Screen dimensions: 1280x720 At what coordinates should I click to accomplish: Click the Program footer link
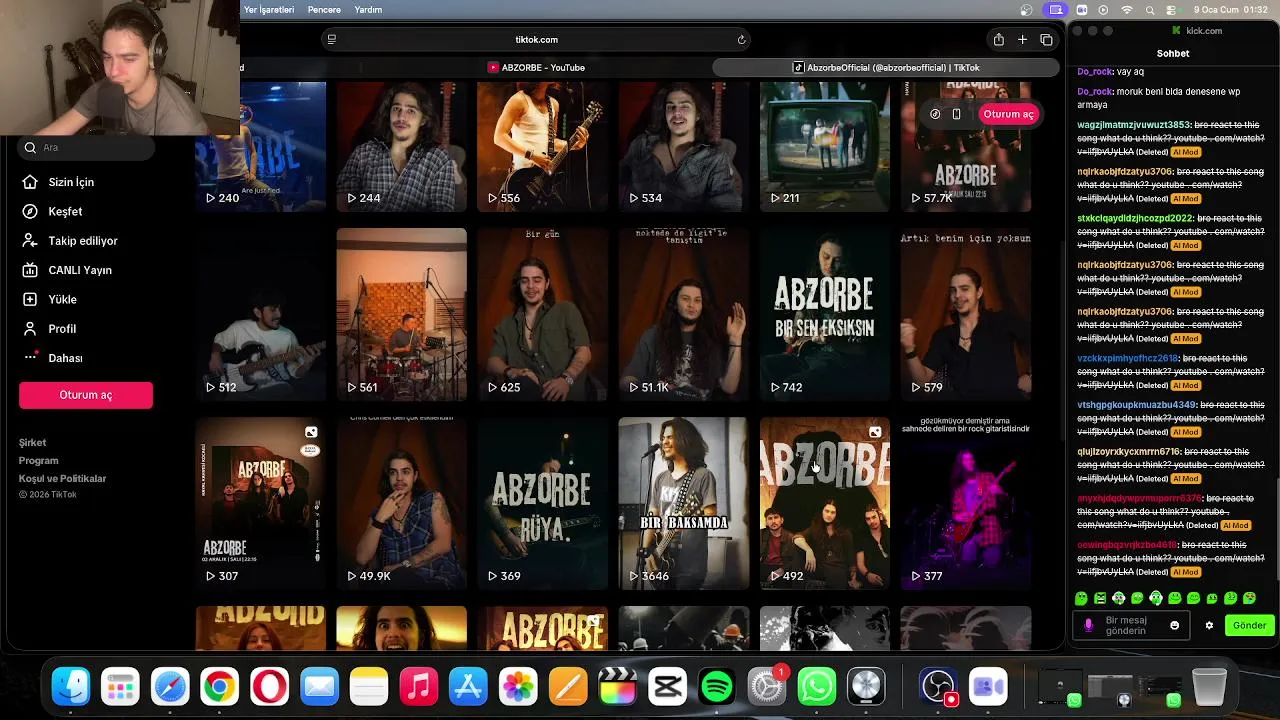(x=38, y=460)
